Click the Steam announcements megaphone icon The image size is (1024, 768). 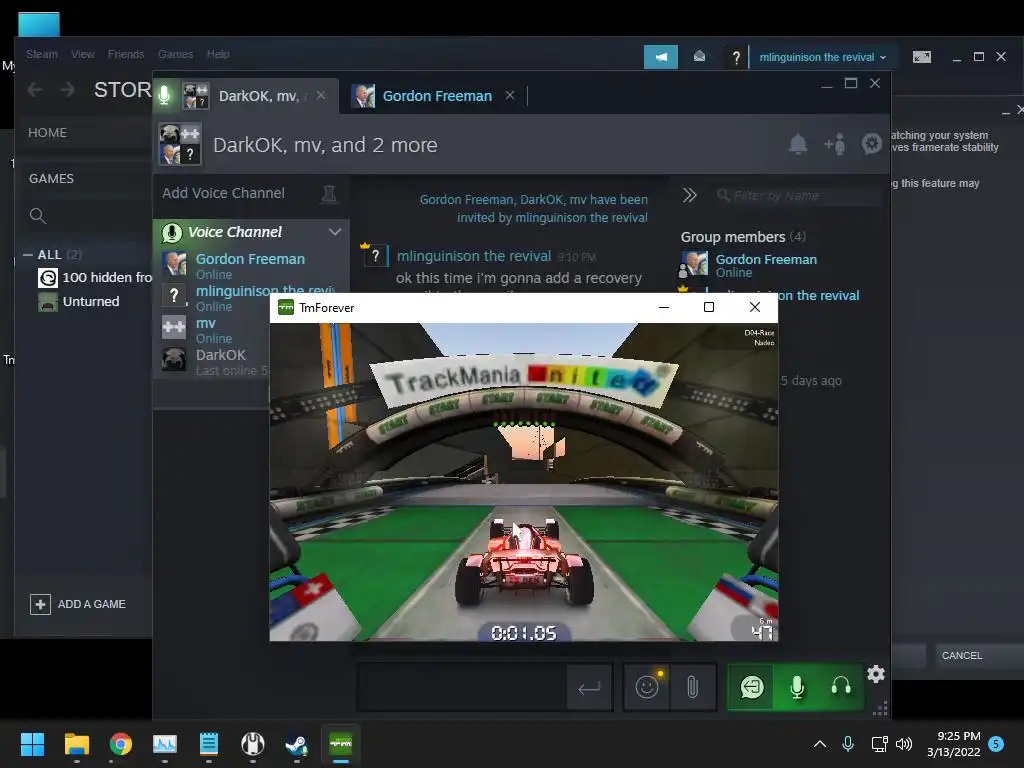coord(661,57)
